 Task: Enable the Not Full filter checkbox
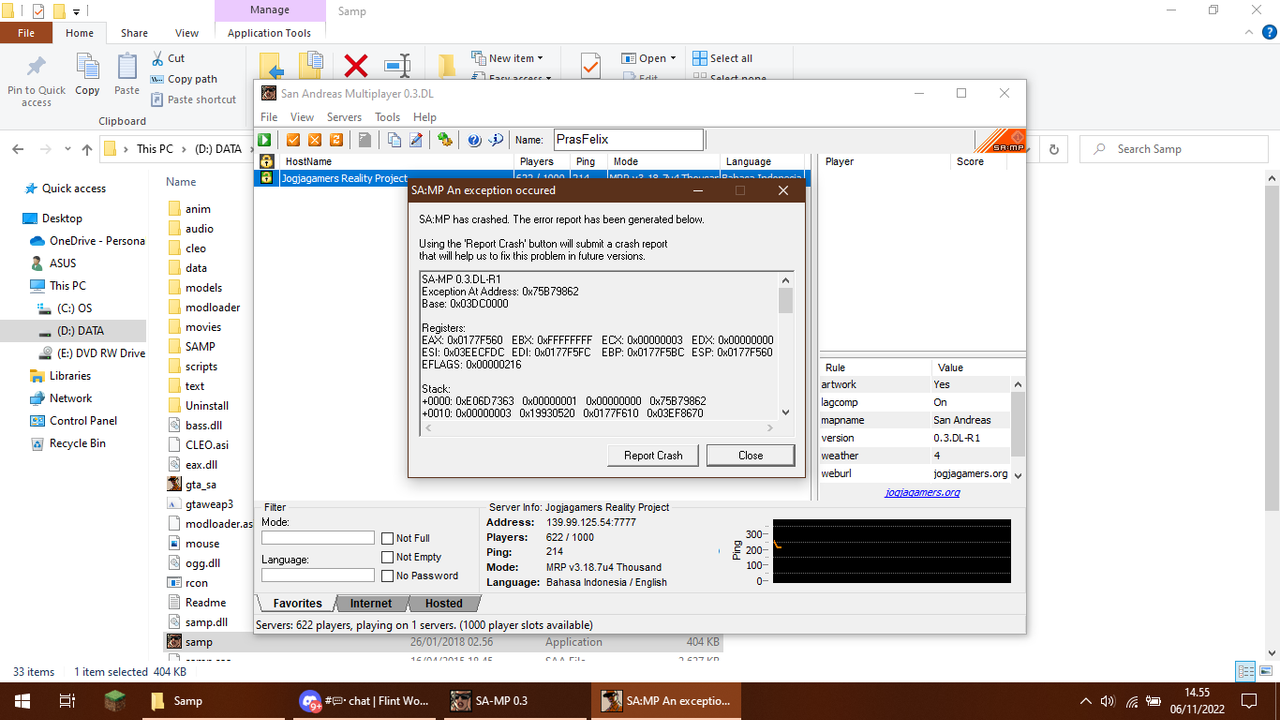tap(388, 538)
